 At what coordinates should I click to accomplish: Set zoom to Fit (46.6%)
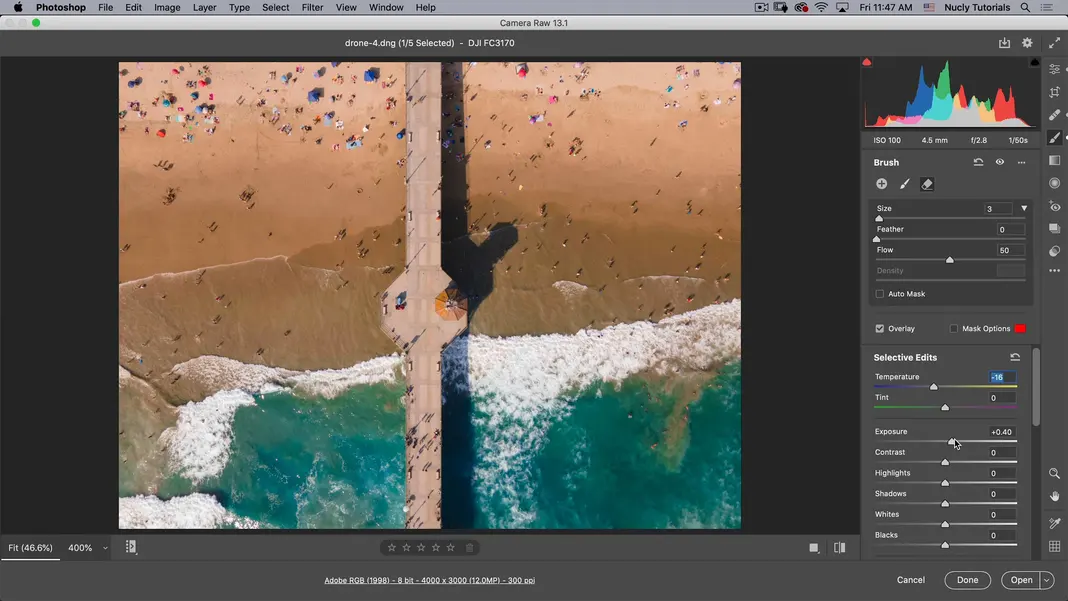[31, 548]
